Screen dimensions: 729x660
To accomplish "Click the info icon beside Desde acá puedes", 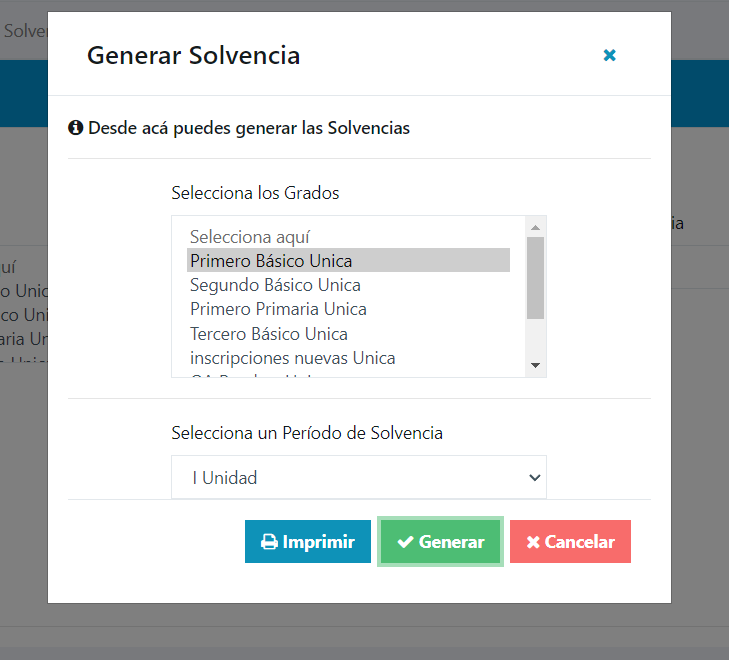I will (x=76, y=127).
